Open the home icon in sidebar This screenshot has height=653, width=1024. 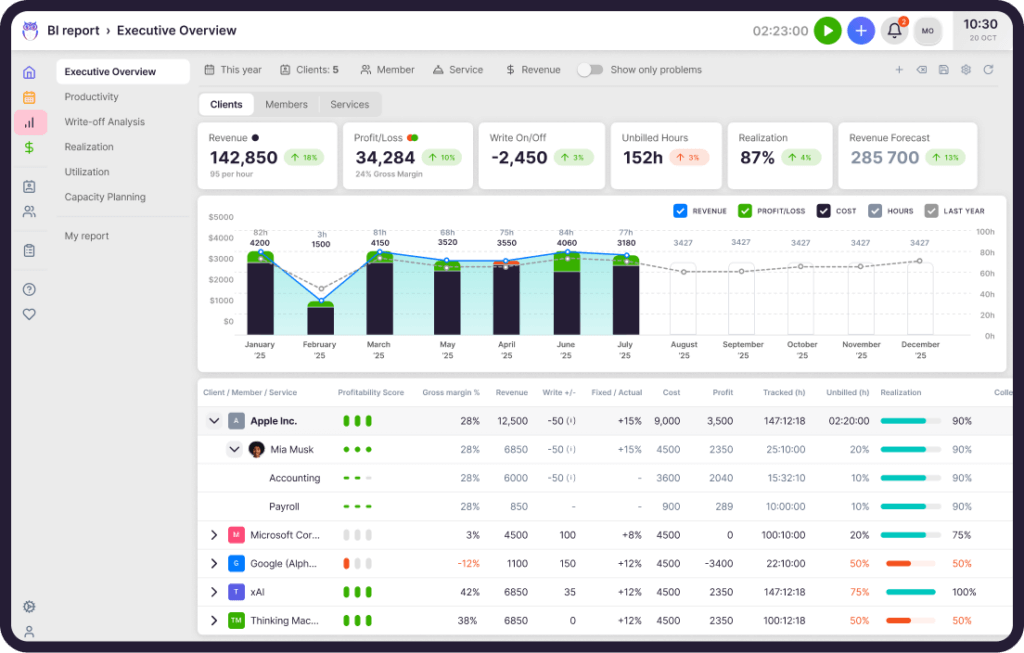[29, 72]
